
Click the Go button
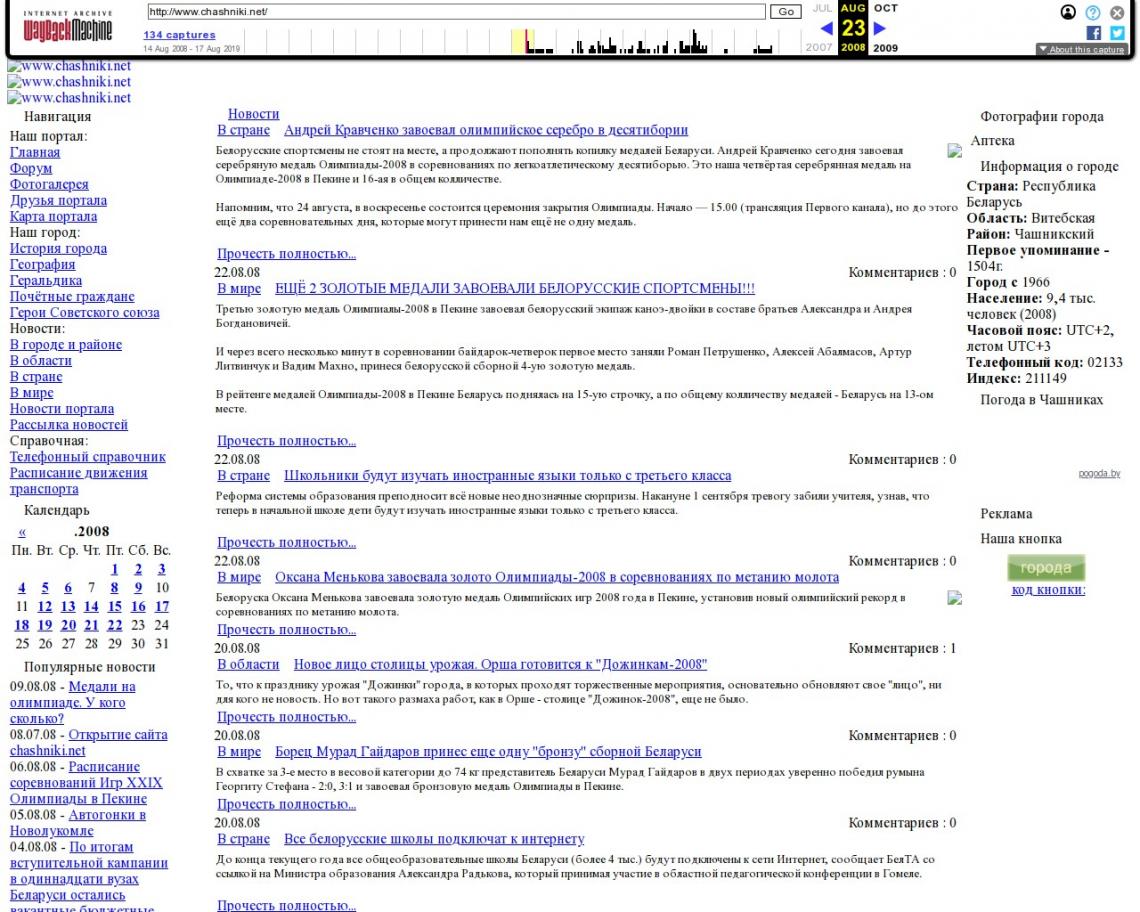pyautogui.click(x=786, y=12)
